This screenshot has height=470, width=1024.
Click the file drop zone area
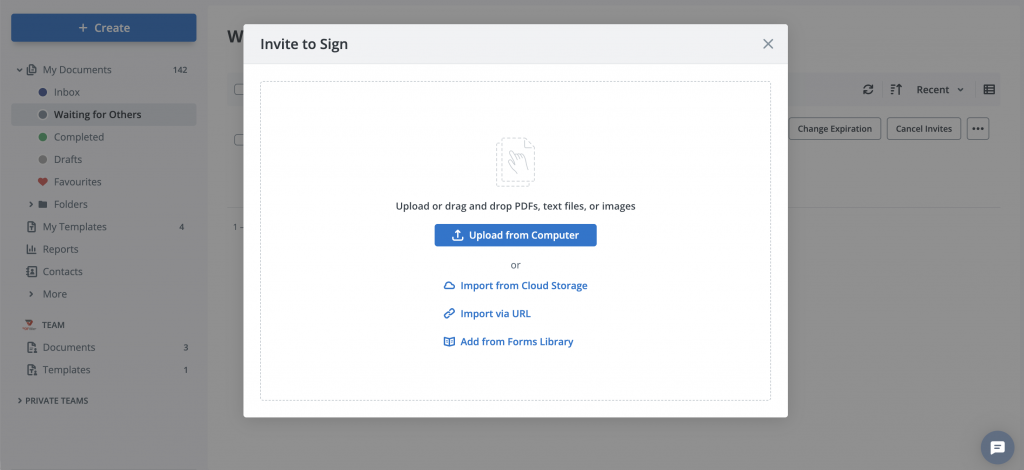515,241
